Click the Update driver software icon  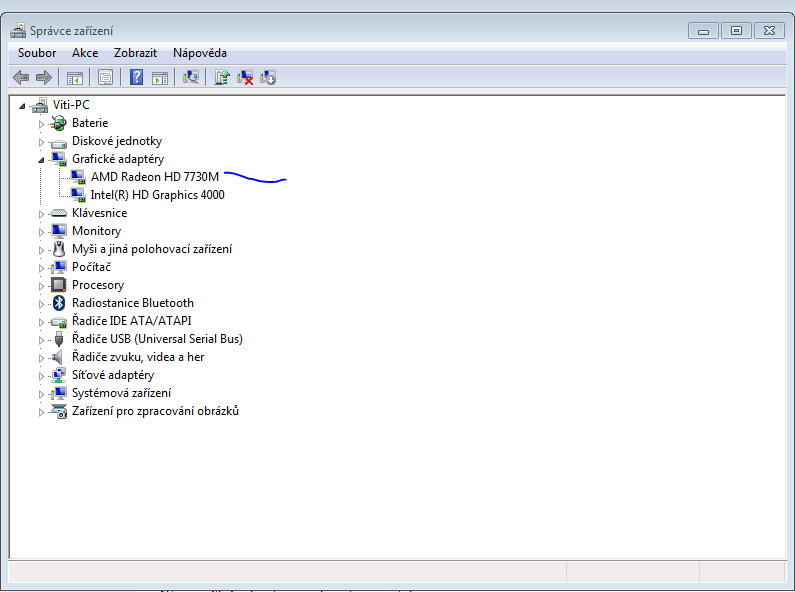click(222, 78)
